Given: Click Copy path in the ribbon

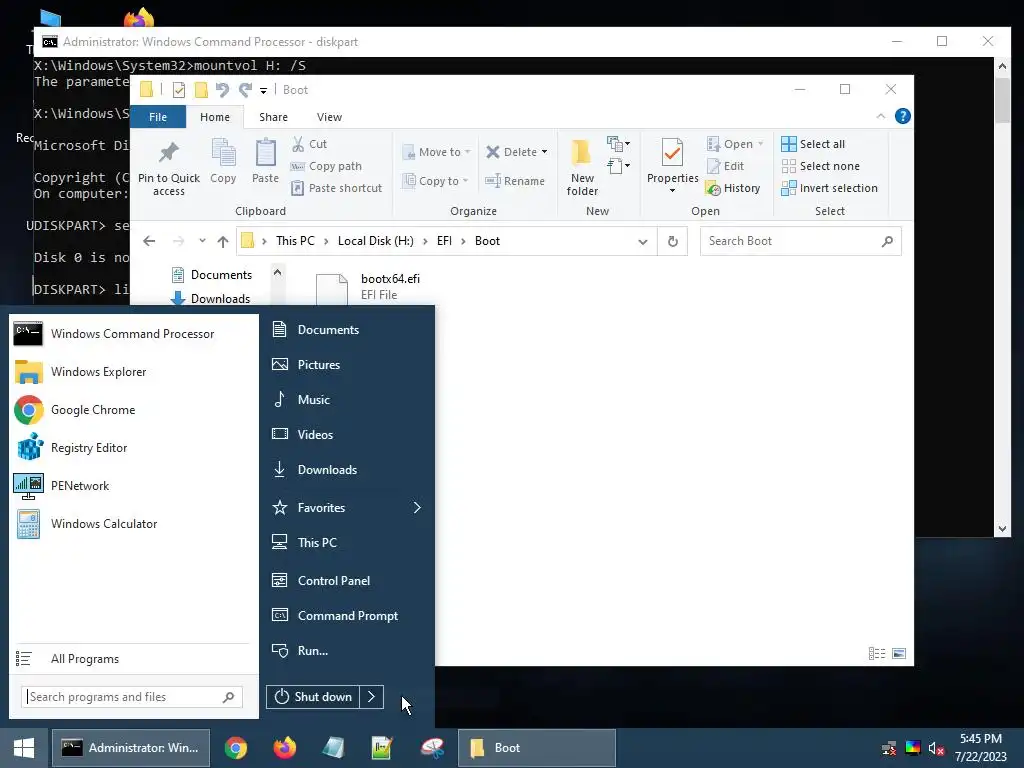Looking at the screenshot, I should tap(326, 166).
